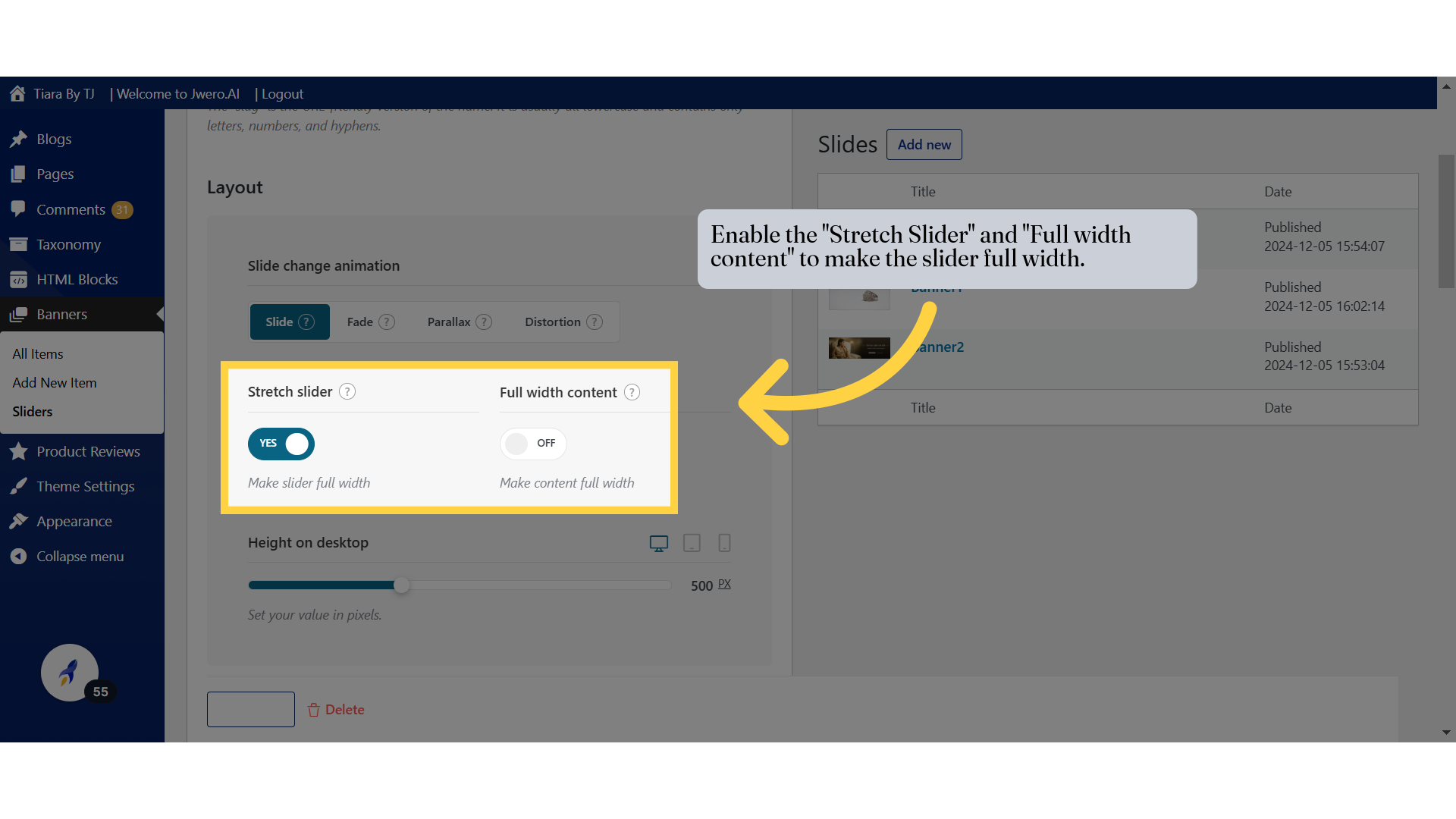Click the Theme Settings menu label
Viewport: 1456px width, 819px height.
pyautogui.click(x=86, y=486)
